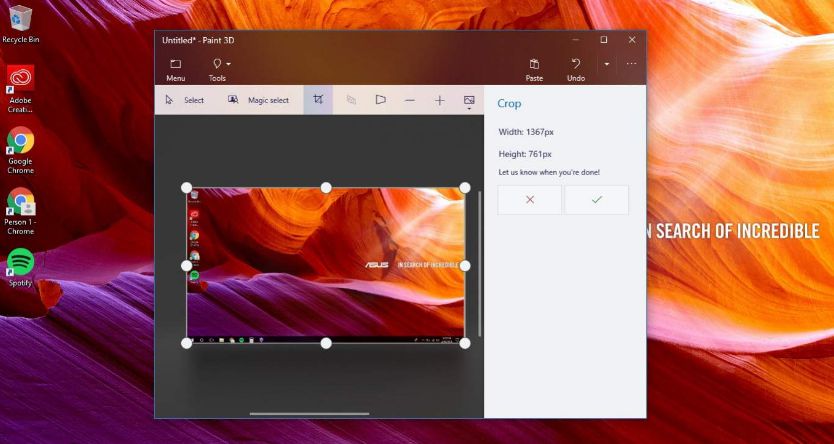Screen dimensions: 834x444
Task: Click the right-middle crop handle
Action: pos(465,265)
